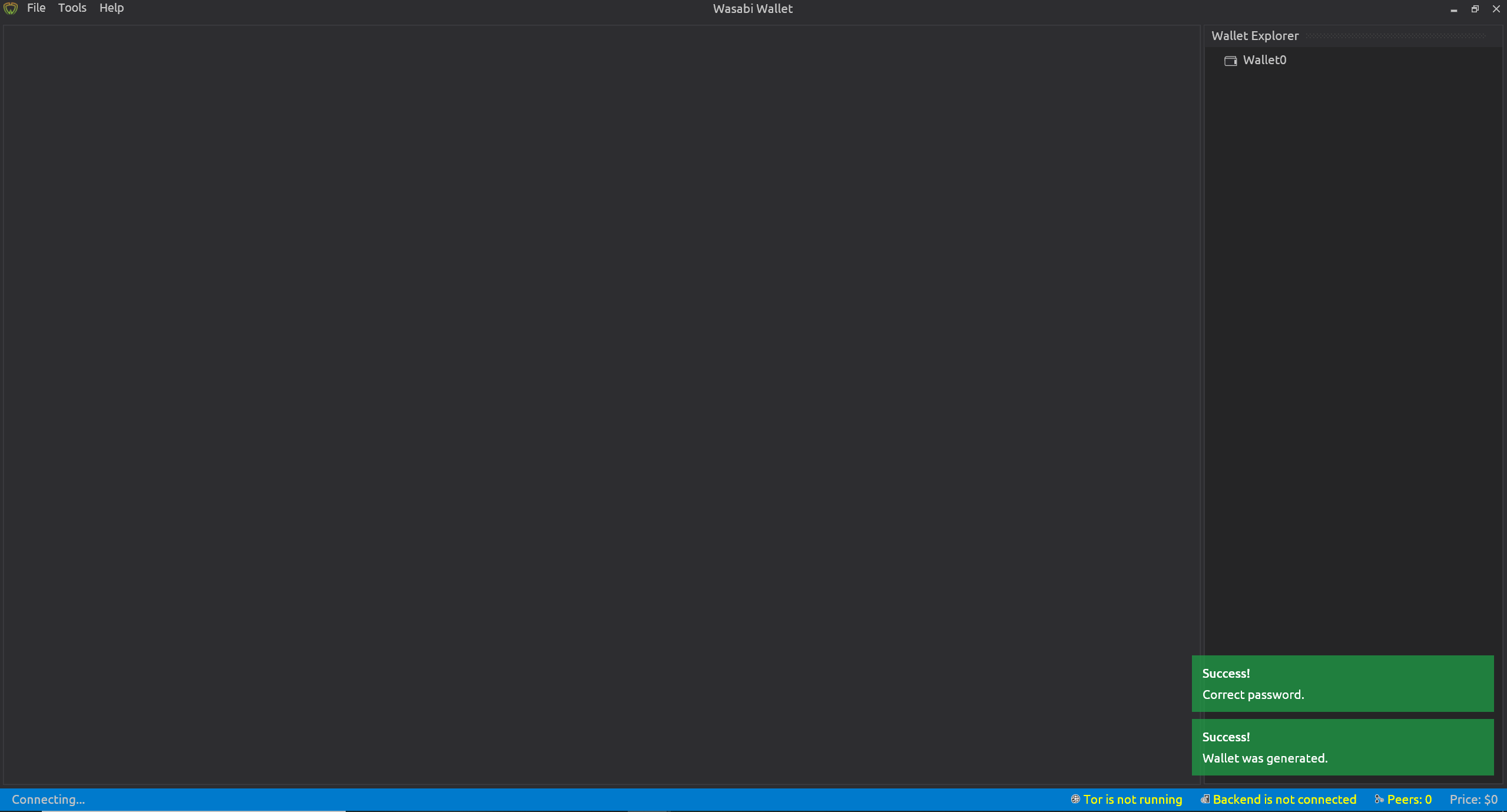1507x812 pixels.
Task: Open the Tools menu
Action: tap(72, 8)
